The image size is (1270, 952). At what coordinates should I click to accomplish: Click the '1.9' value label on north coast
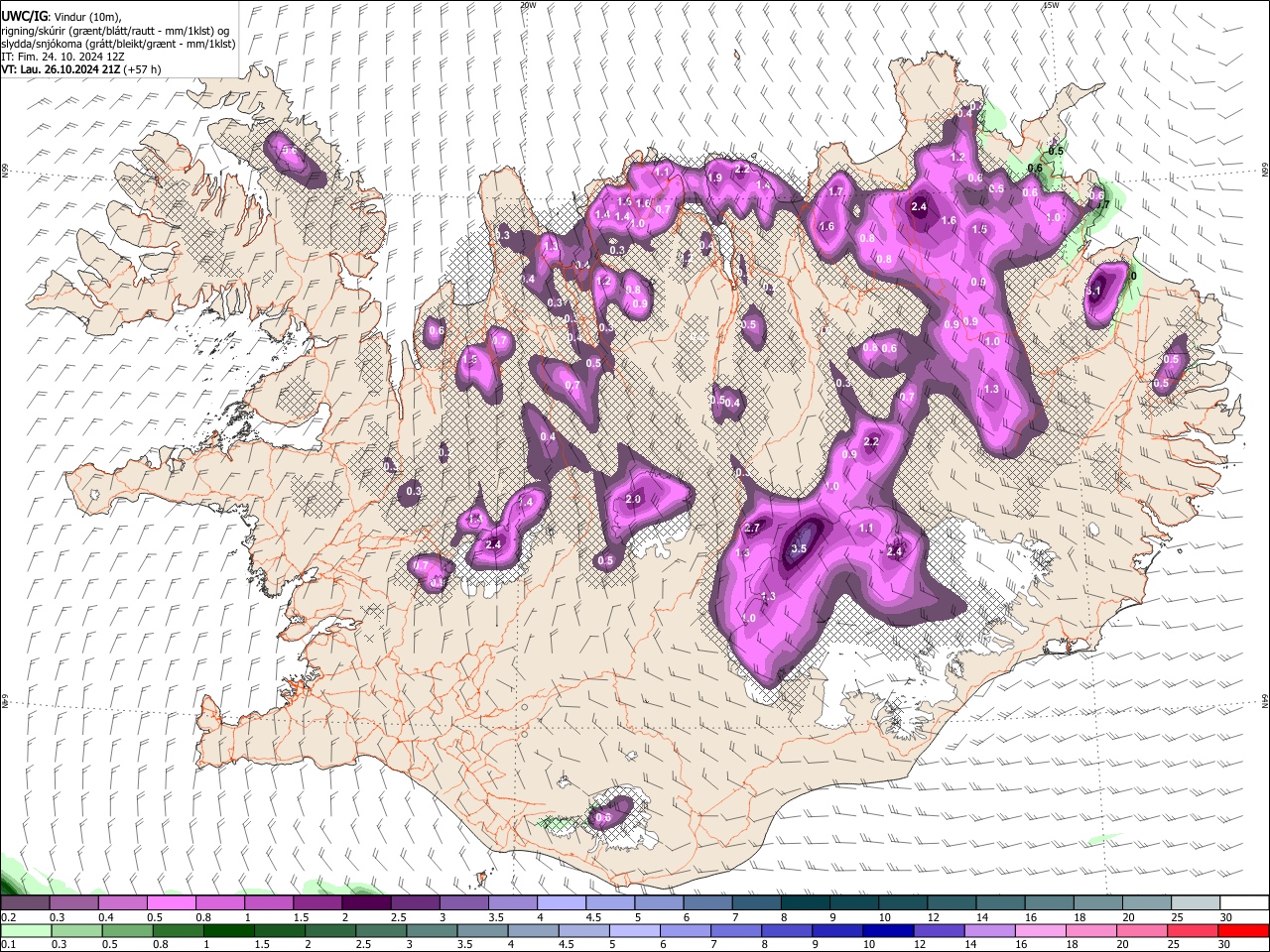(713, 178)
